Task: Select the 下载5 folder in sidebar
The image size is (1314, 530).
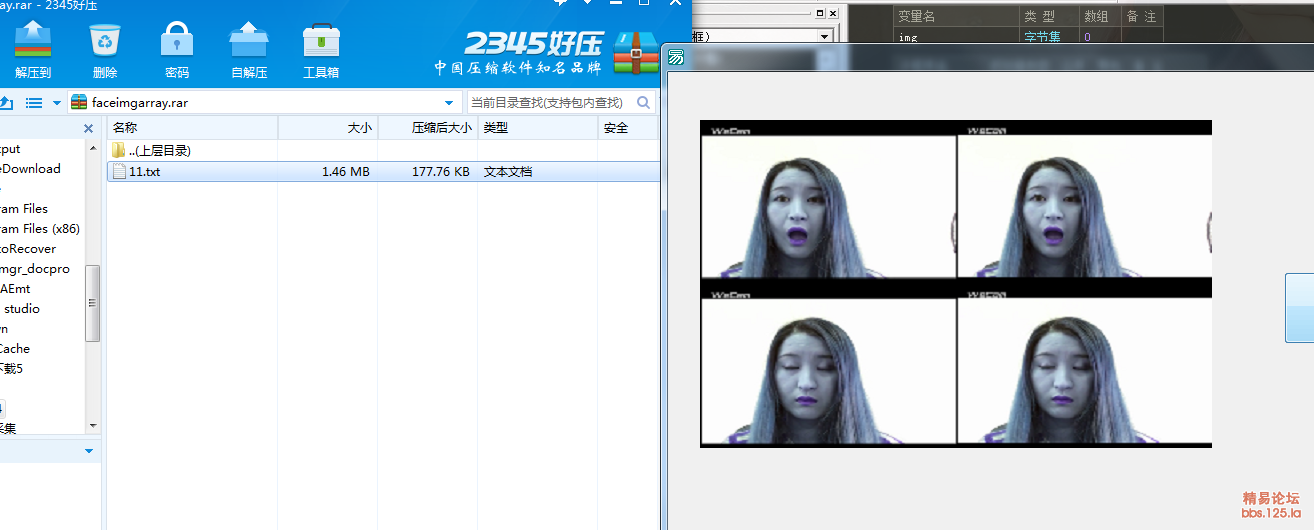Action: (x=12, y=369)
